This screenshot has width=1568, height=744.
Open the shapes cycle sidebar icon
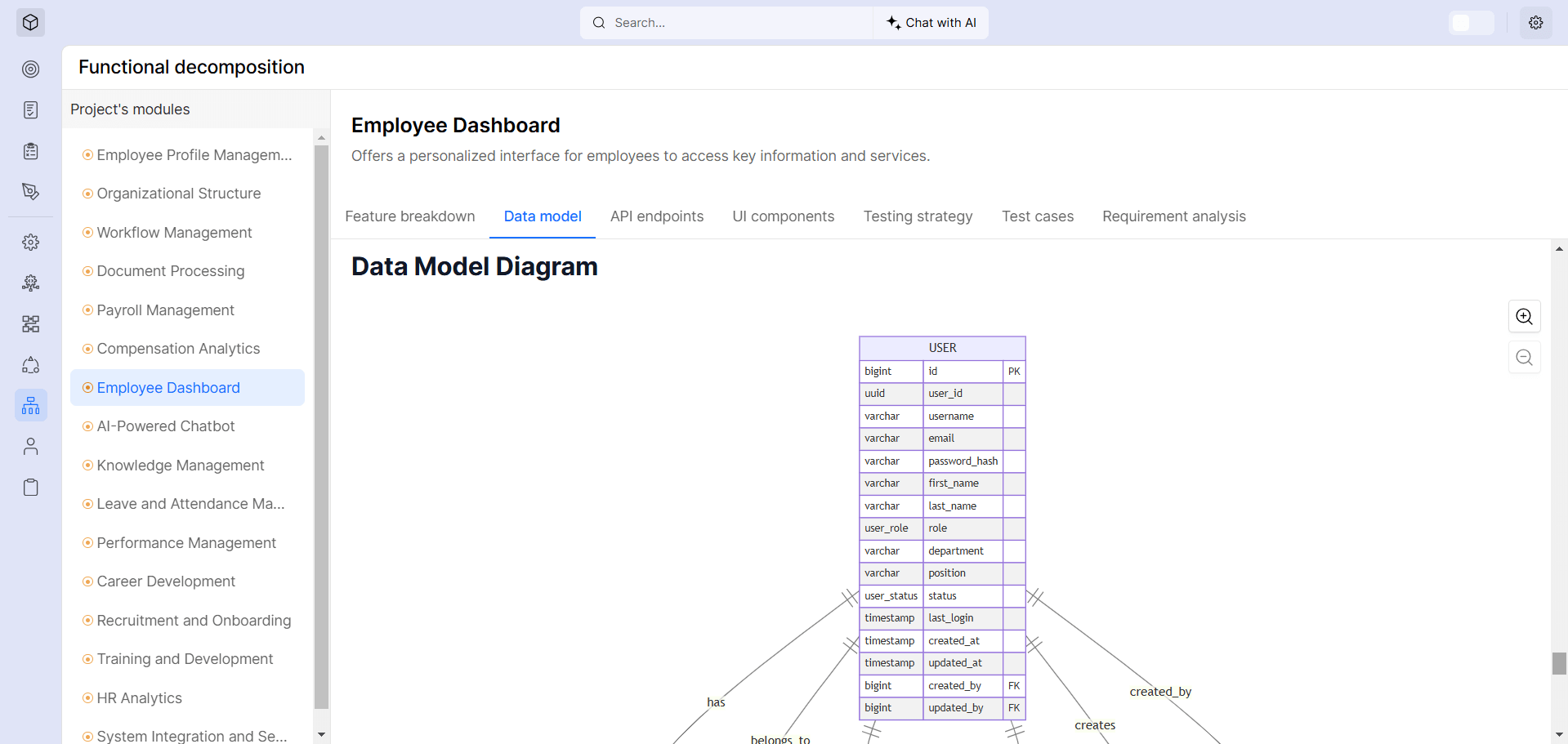tap(30, 365)
